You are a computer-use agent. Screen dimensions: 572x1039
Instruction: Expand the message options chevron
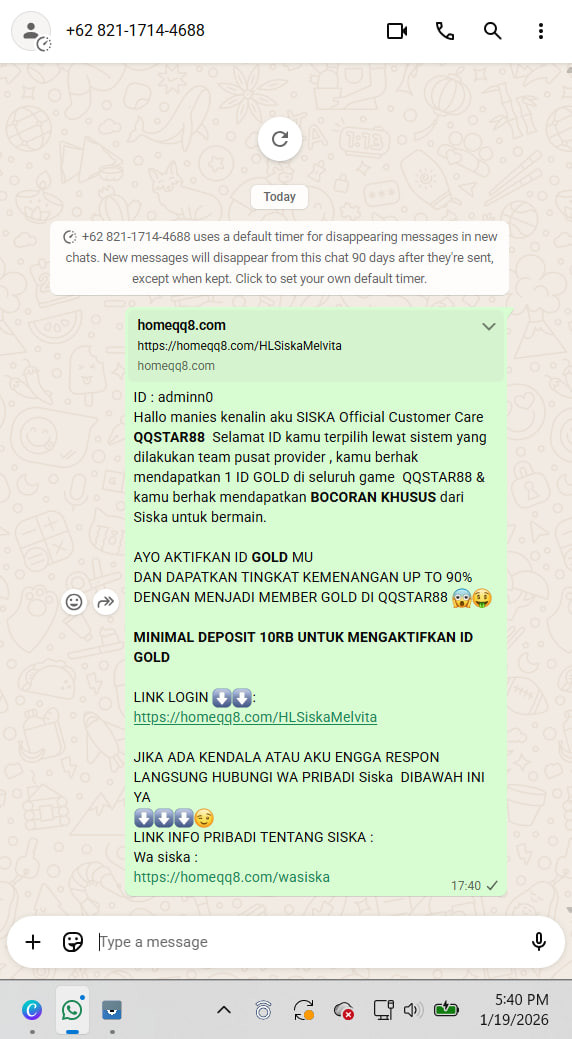tap(488, 326)
